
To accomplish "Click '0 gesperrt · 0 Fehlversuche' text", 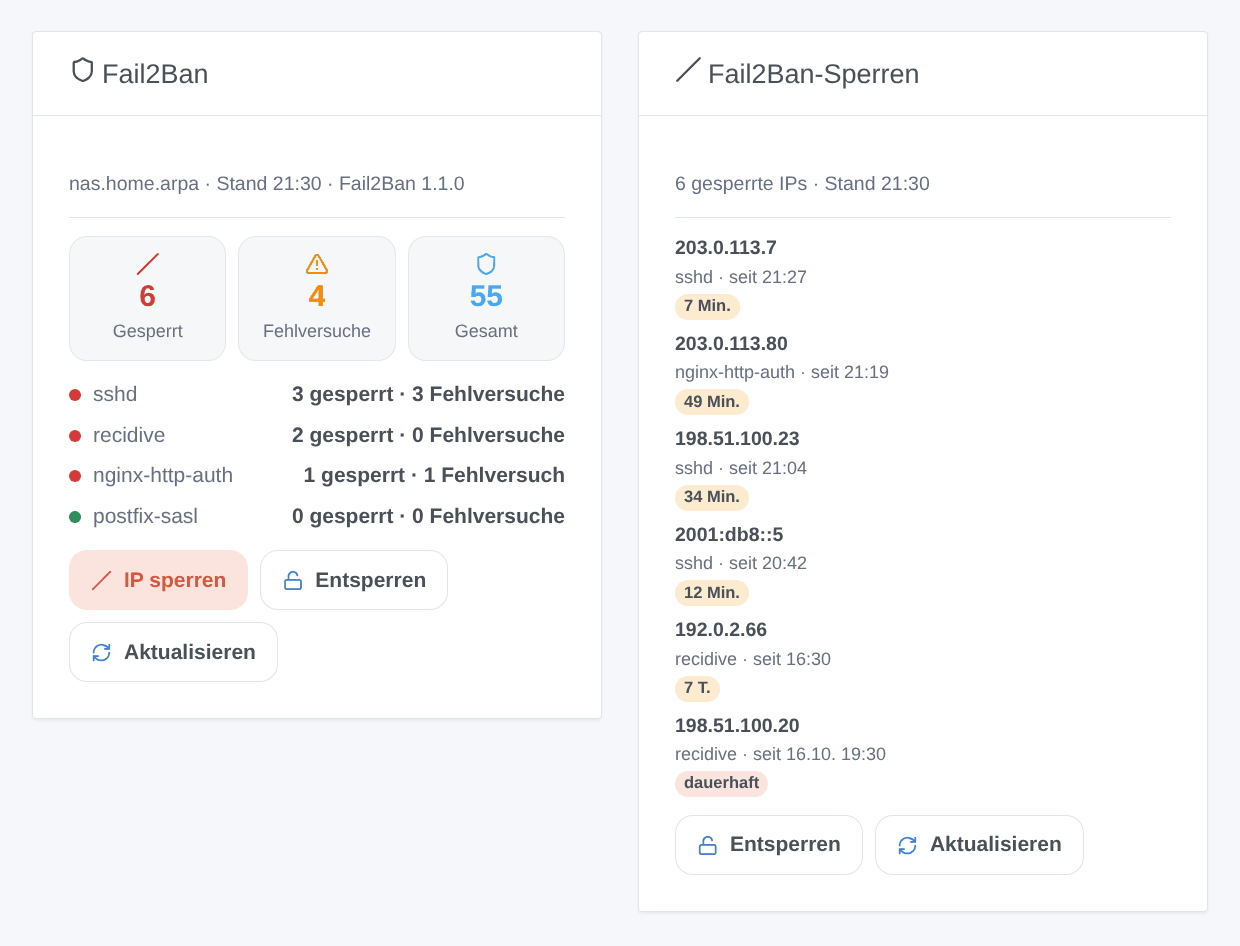I will pyautogui.click(x=428, y=516).
